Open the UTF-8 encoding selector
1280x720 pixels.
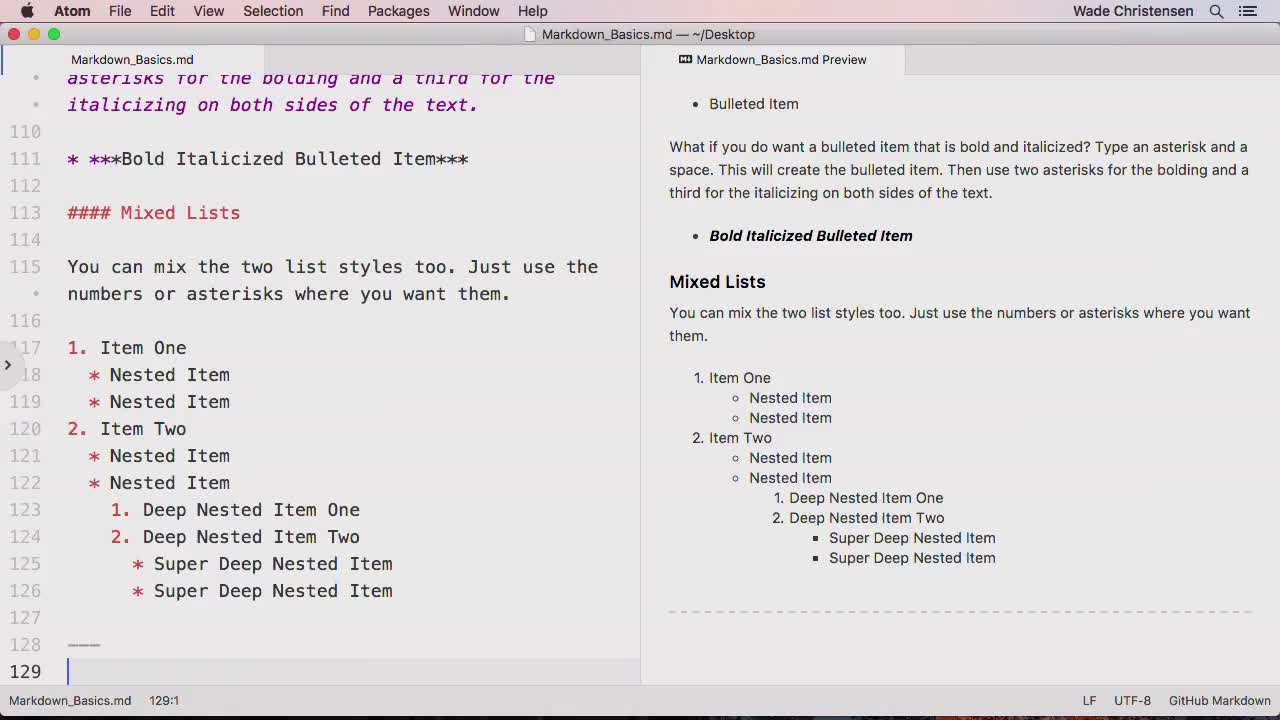point(1132,701)
